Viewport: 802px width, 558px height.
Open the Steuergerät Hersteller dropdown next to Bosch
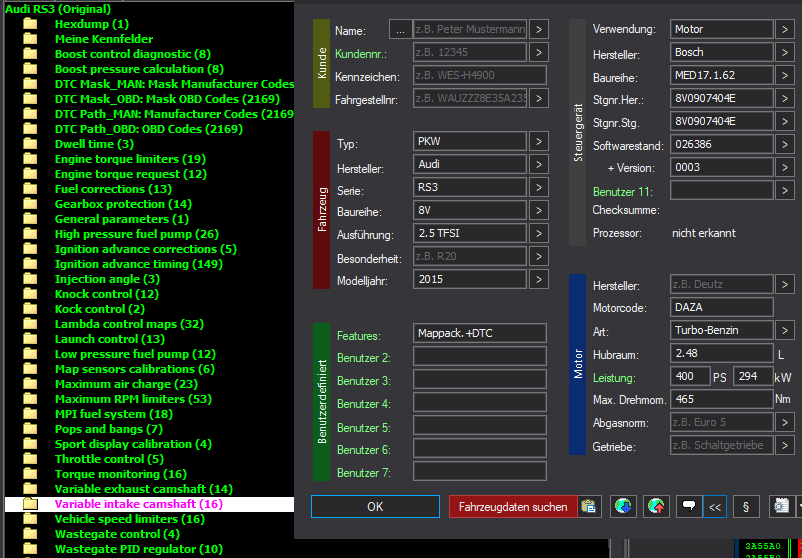click(x=785, y=52)
